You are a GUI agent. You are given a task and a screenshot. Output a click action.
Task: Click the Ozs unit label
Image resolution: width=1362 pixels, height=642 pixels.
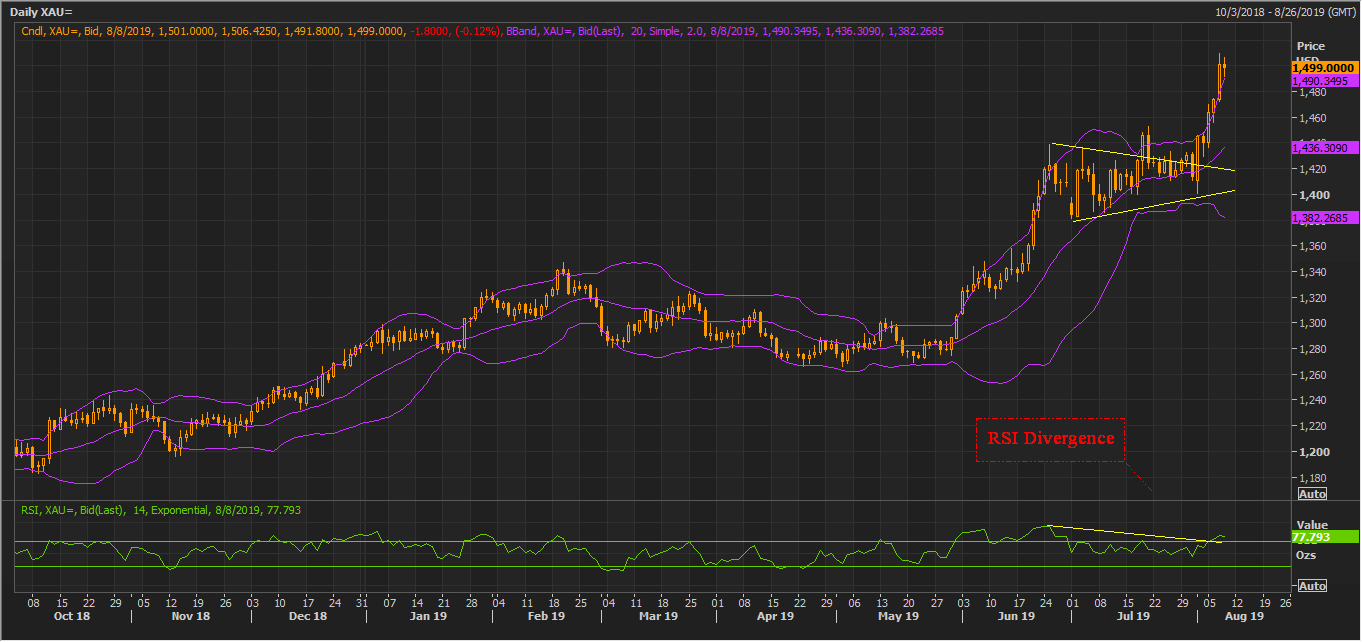pos(1306,554)
